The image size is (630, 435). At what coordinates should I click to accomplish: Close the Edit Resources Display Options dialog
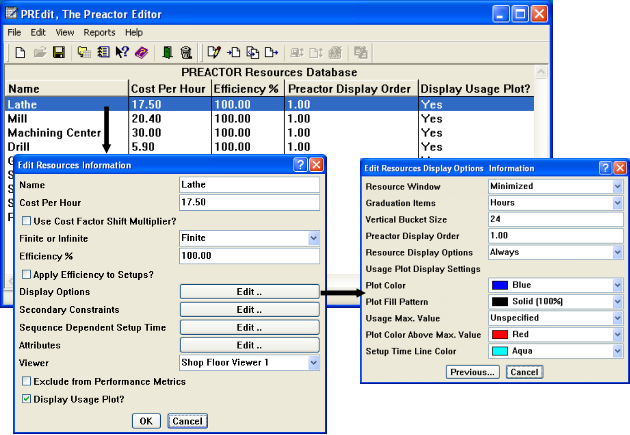tap(620, 167)
